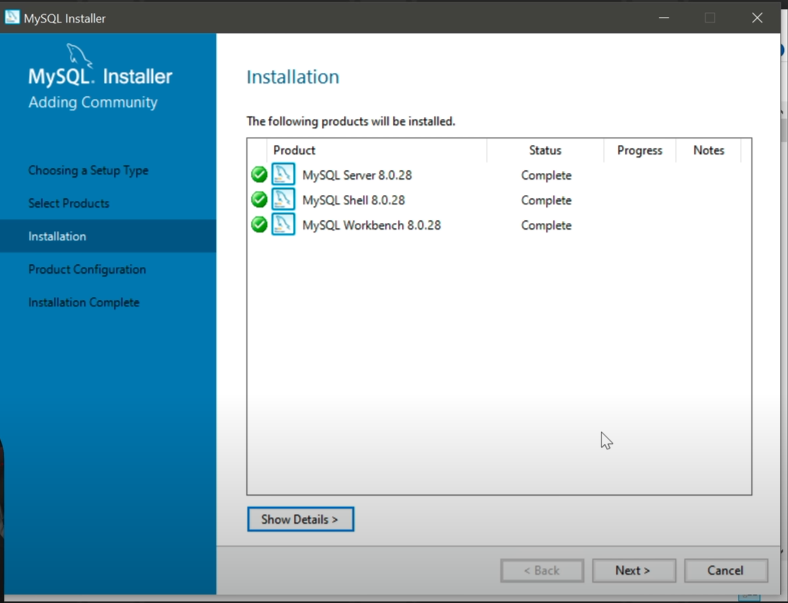Click the MySQL Server 8.0.28 product icon

tap(283, 174)
